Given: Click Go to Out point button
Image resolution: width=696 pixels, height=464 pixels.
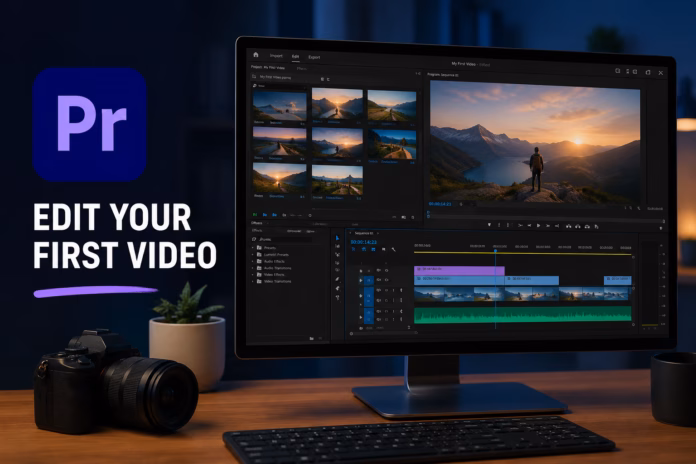Looking at the screenshot, I should tap(557, 226).
